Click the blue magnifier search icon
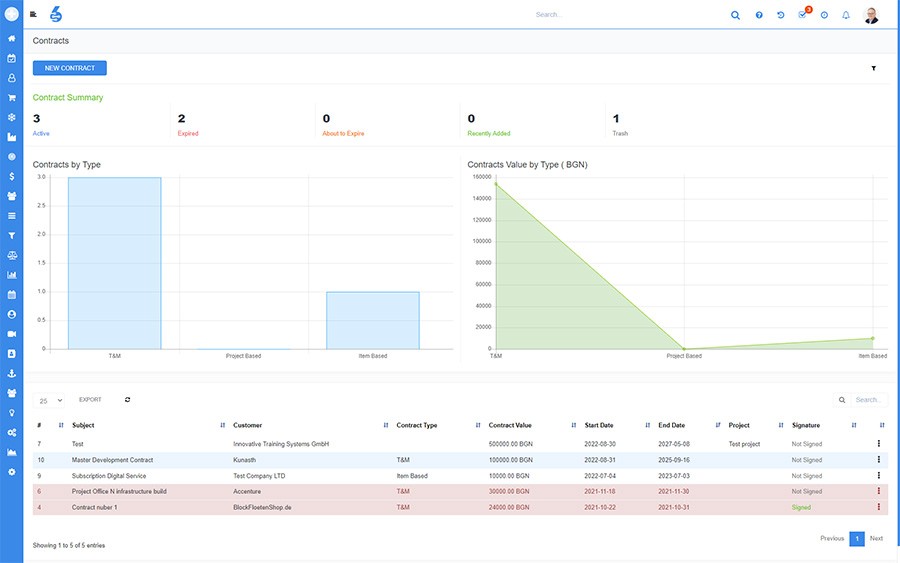This screenshot has height=563, width=900. 735,15
